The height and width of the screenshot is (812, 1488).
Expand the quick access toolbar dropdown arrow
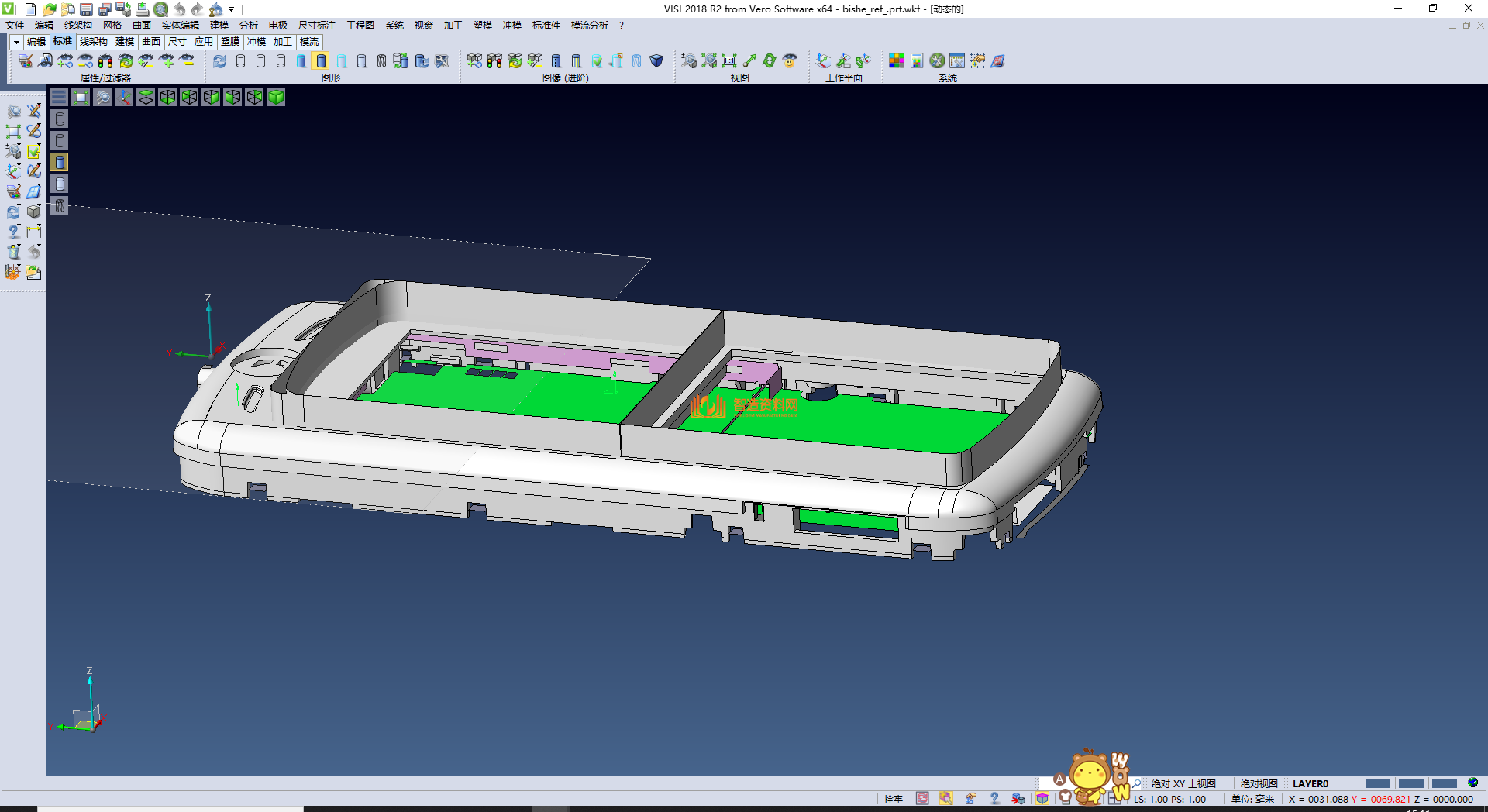[x=231, y=10]
